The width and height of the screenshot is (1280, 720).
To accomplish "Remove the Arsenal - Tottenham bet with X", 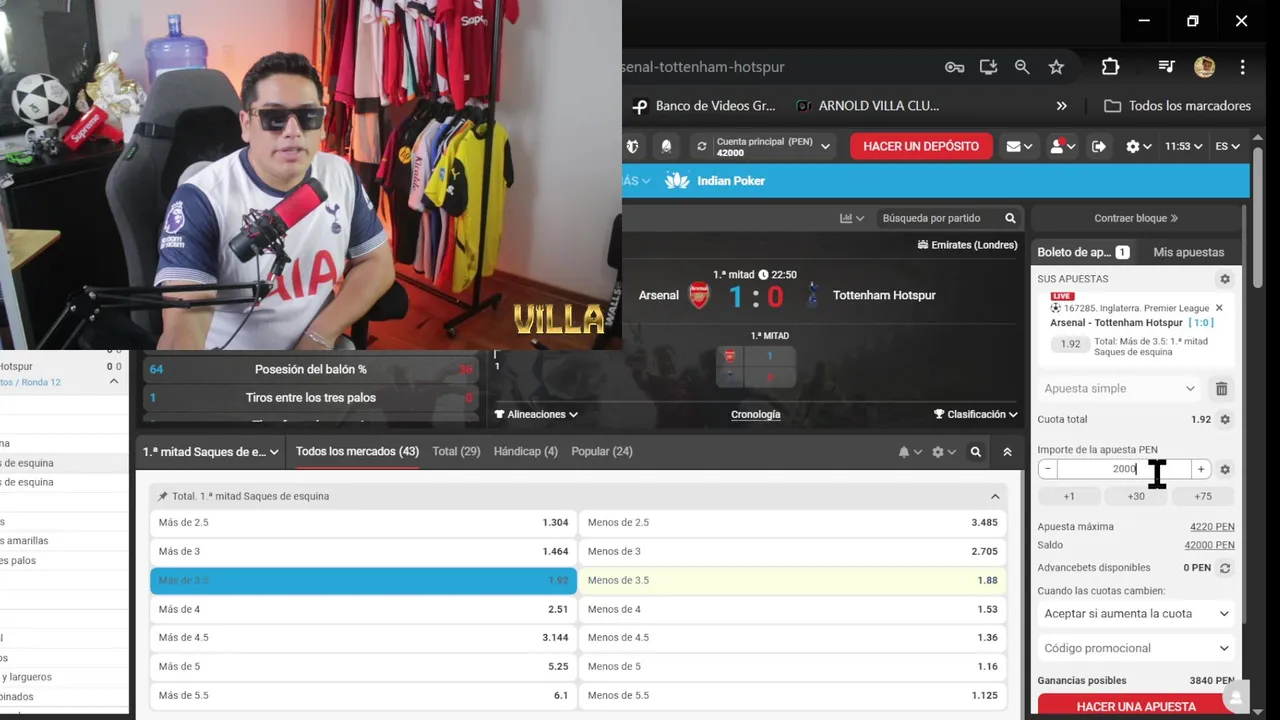I will pos(1219,308).
